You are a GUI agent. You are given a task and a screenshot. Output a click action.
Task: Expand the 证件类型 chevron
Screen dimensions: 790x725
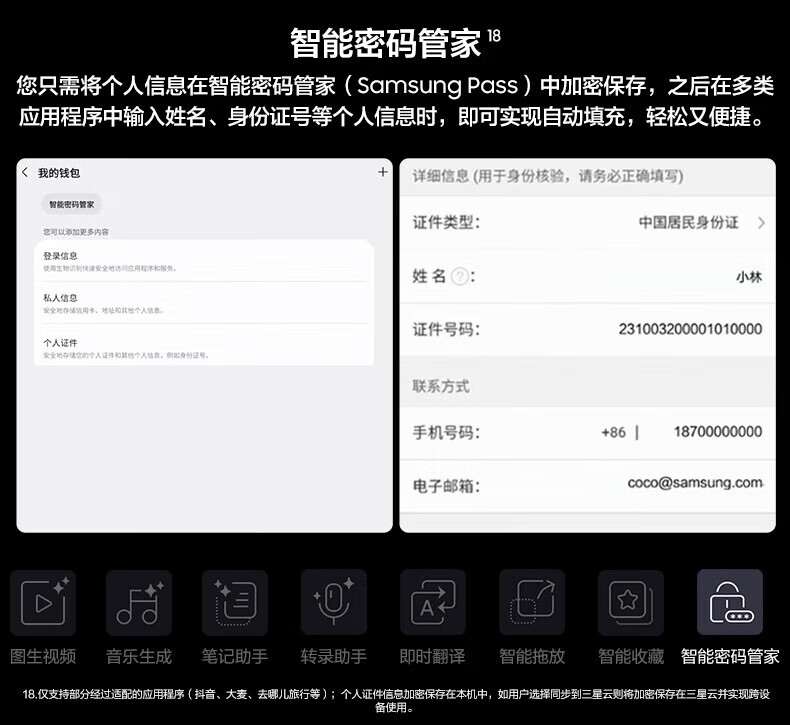[x=761, y=223]
